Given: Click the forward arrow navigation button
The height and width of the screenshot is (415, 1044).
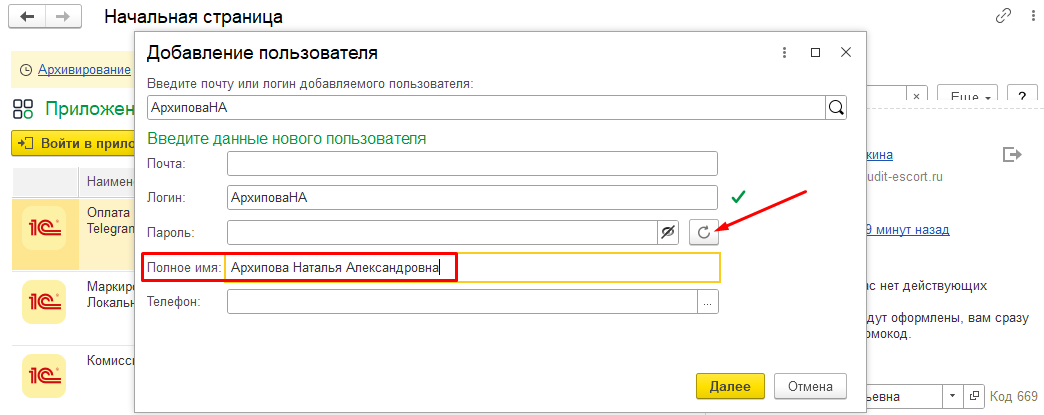Looking at the screenshot, I should coord(62,17).
